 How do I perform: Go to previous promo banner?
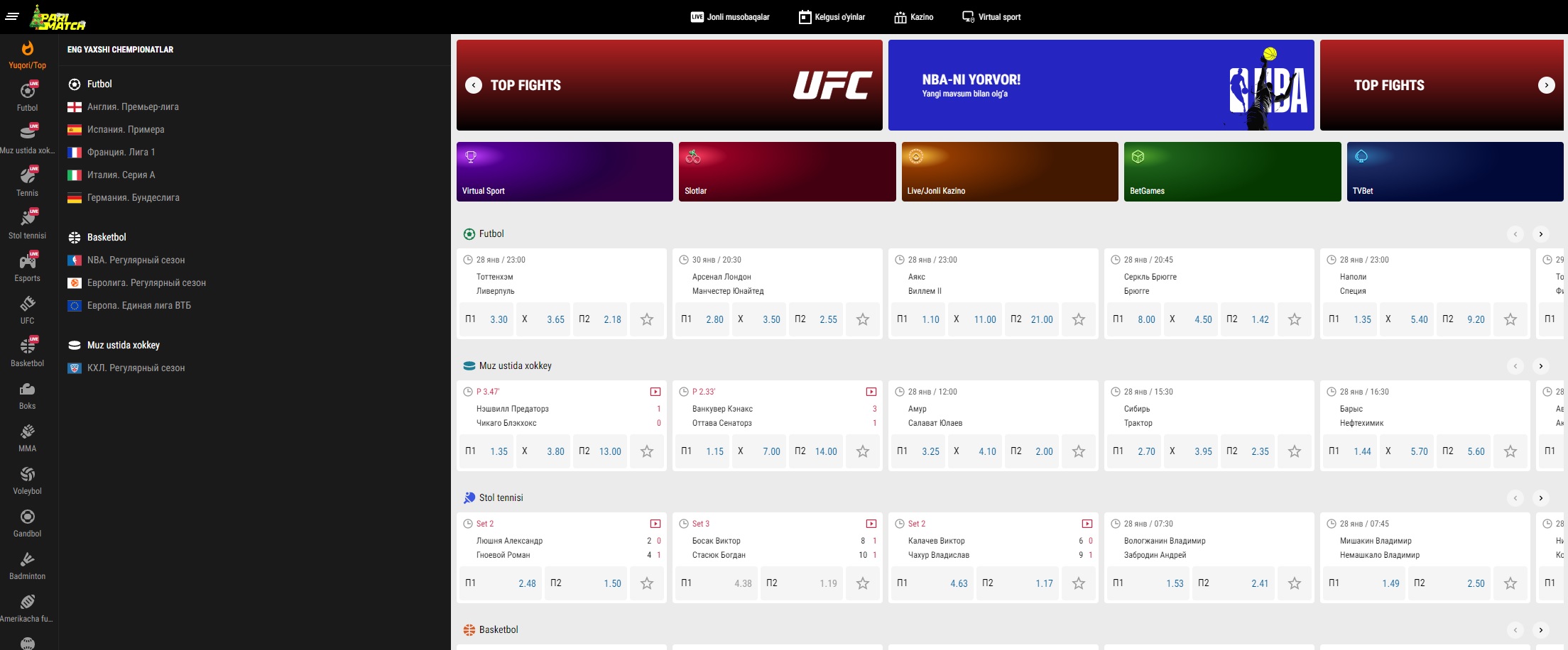pyautogui.click(x=474, y=85)
